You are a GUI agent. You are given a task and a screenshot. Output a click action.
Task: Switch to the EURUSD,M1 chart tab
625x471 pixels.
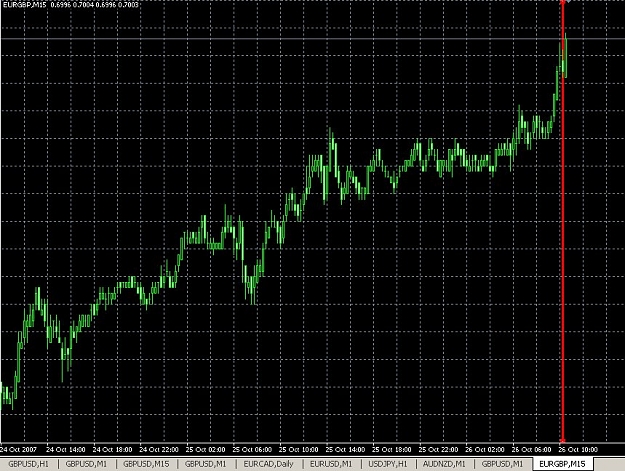(331, 464)
